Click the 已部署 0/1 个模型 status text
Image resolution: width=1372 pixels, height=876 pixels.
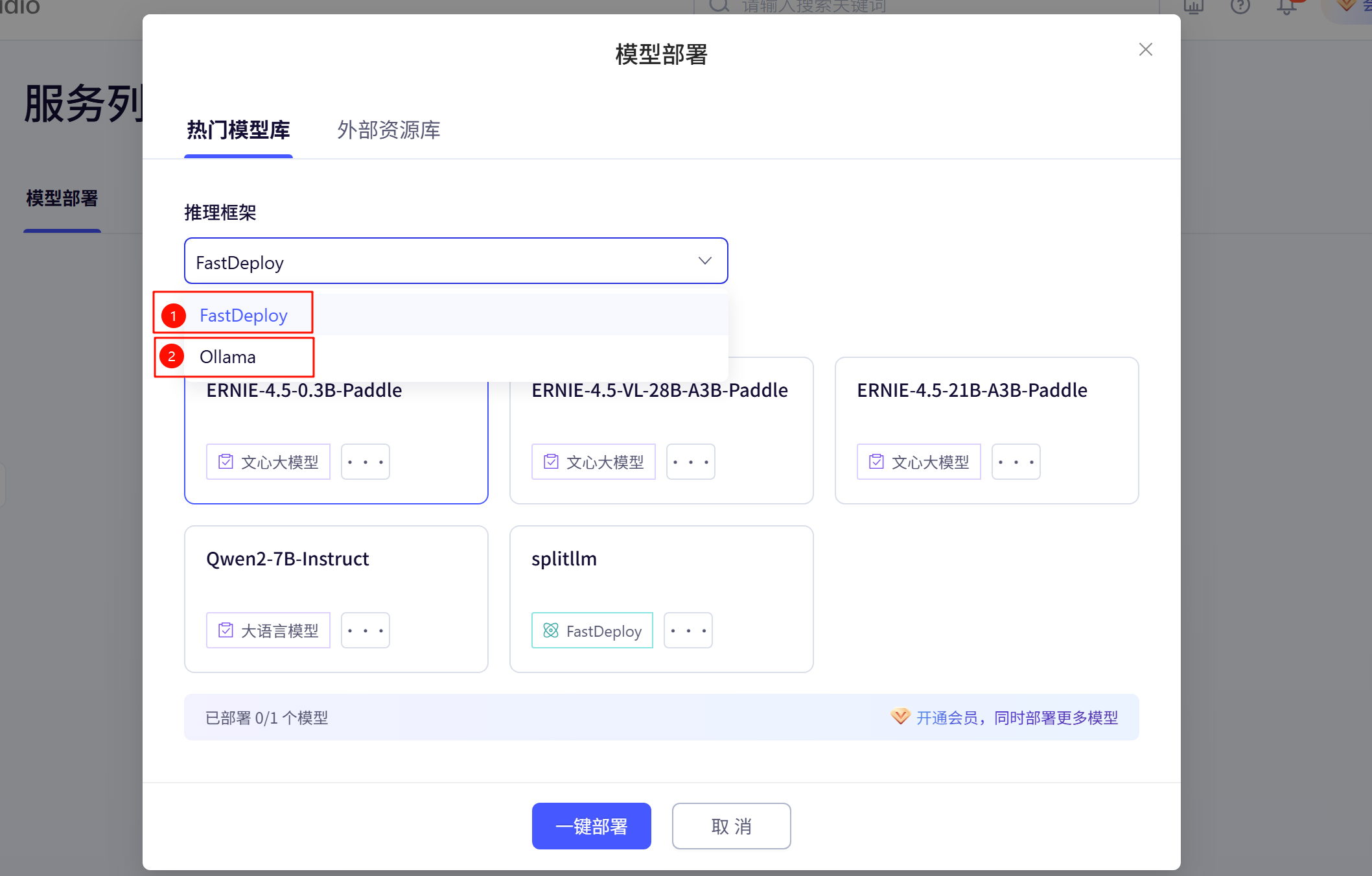[x=267, y=718]
